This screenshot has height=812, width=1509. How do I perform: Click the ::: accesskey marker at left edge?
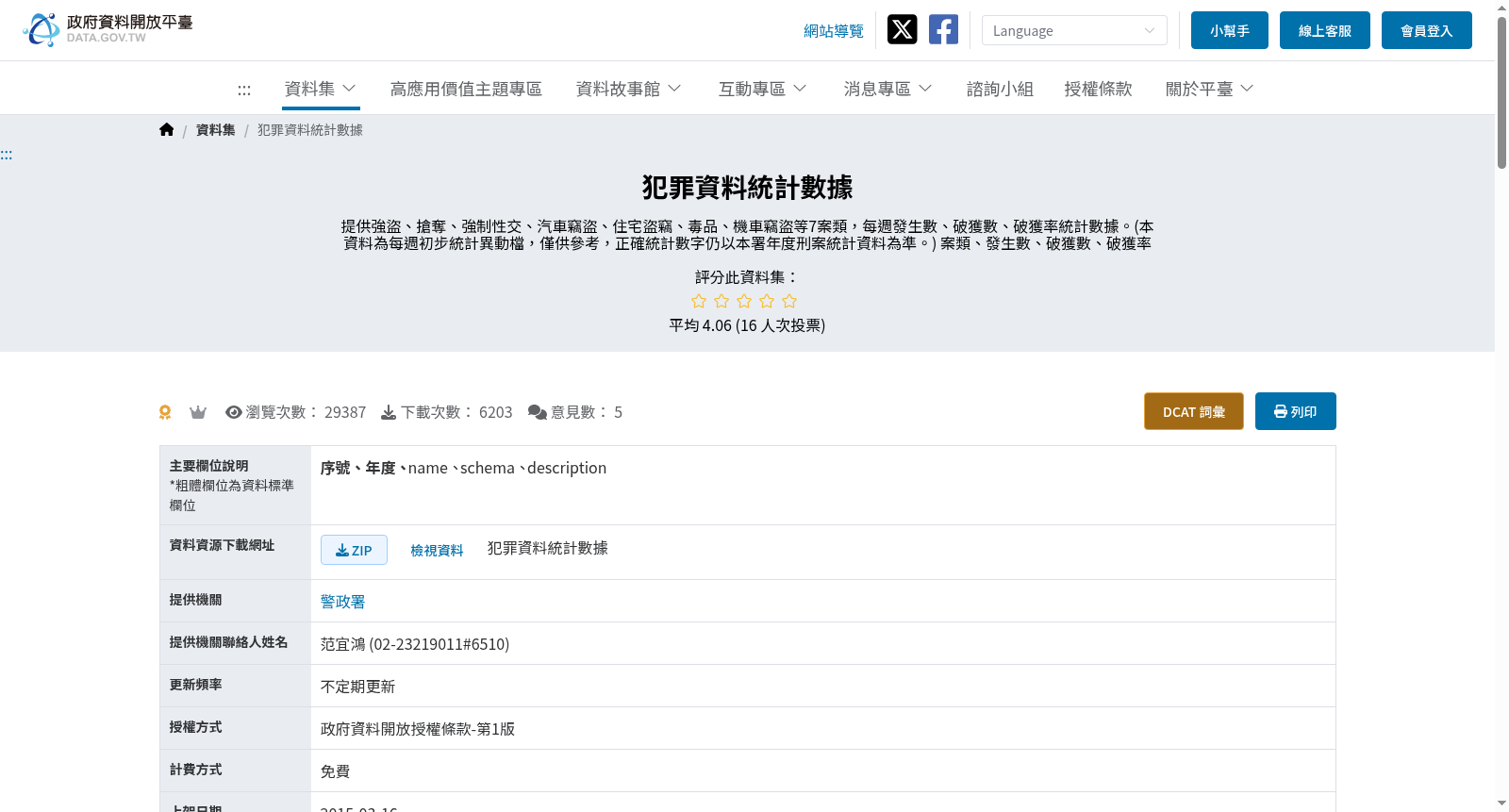(x=7, y=155)
